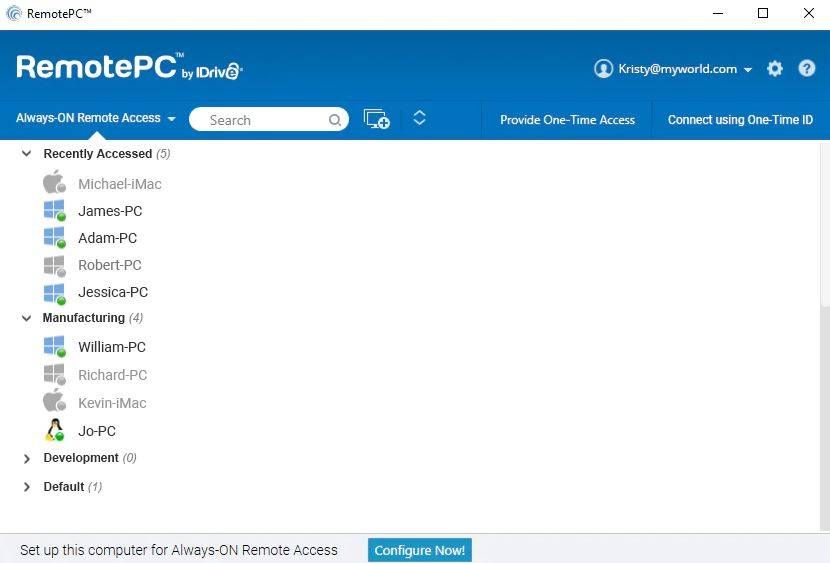This screenshot has width=830, height=563.
Task: Click the Windows icon beside William-PC
Action: point(55,347)
